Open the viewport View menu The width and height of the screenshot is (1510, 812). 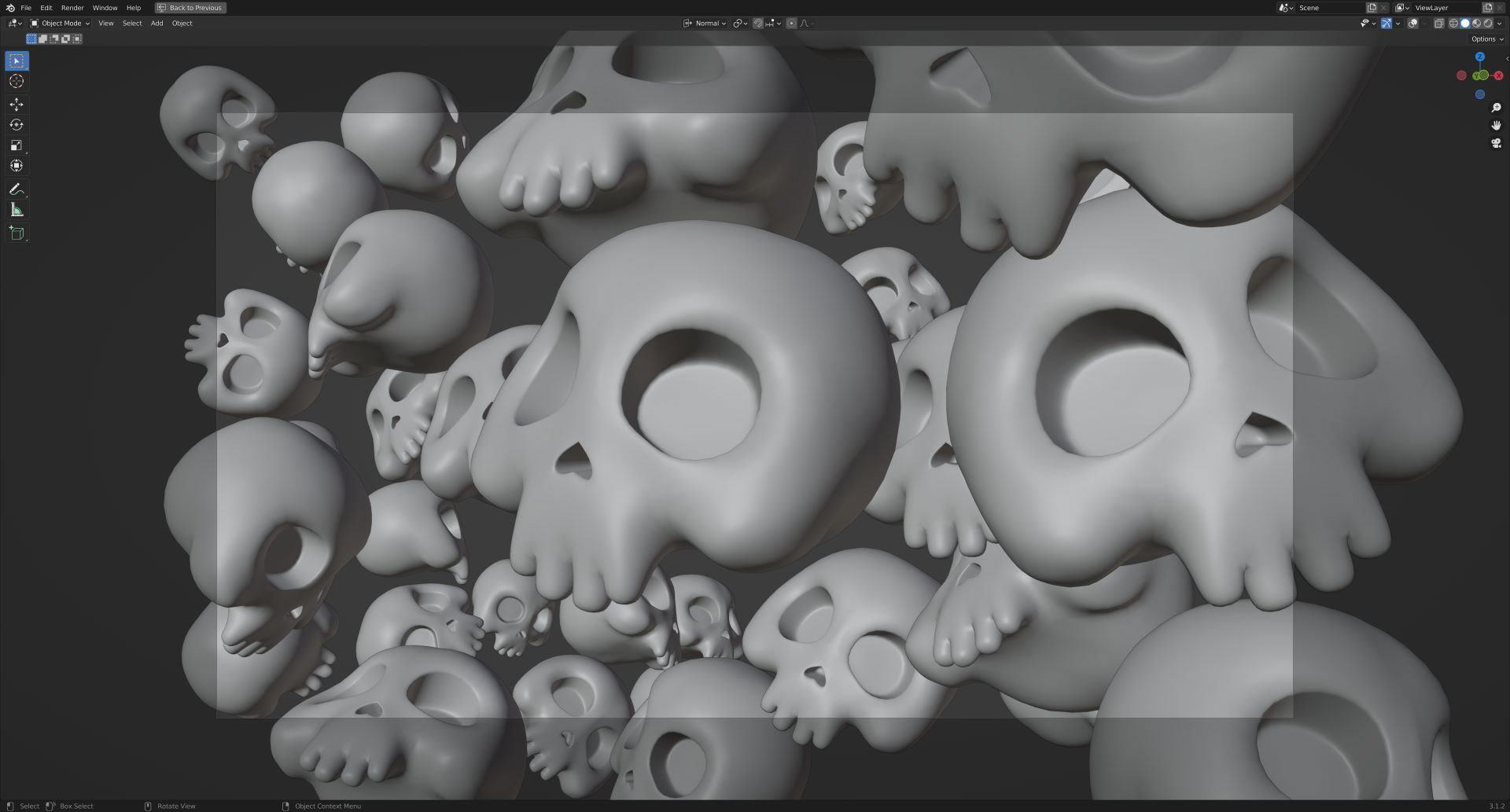coord(105,24)
